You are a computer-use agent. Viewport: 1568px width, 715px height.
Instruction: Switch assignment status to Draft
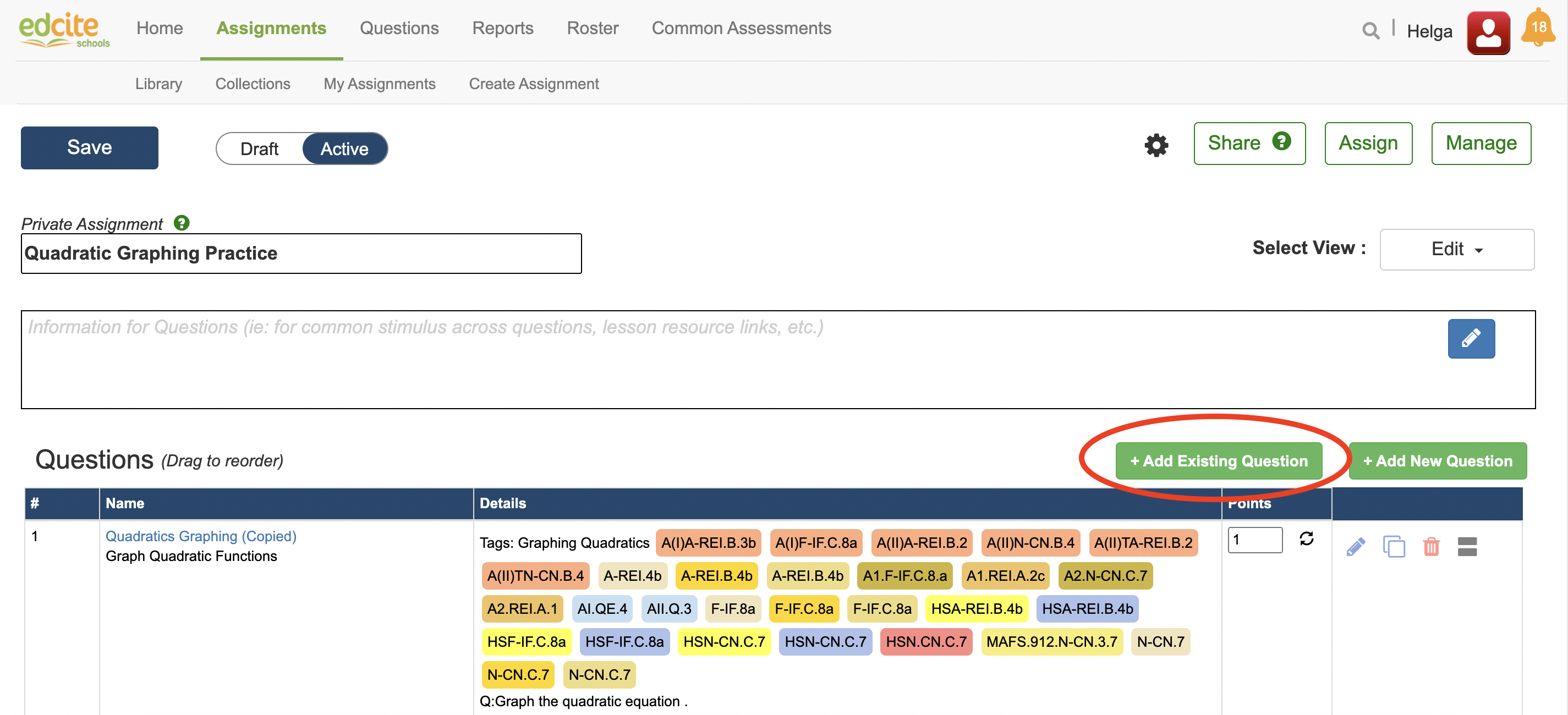259,148
